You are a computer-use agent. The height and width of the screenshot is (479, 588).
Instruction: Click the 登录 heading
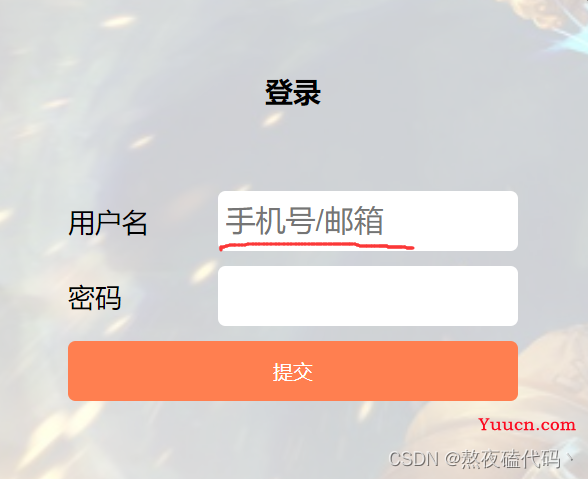pos(293,92)
